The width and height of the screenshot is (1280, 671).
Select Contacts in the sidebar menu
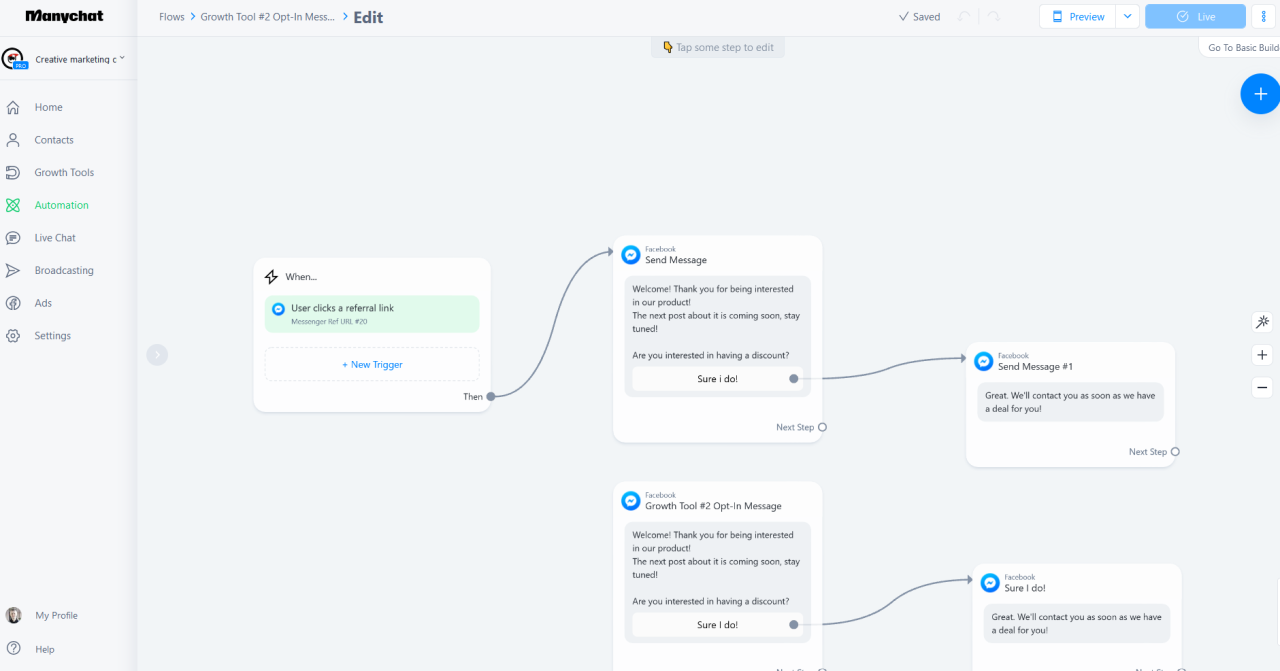pyautogui.click(x=54, y=140)
